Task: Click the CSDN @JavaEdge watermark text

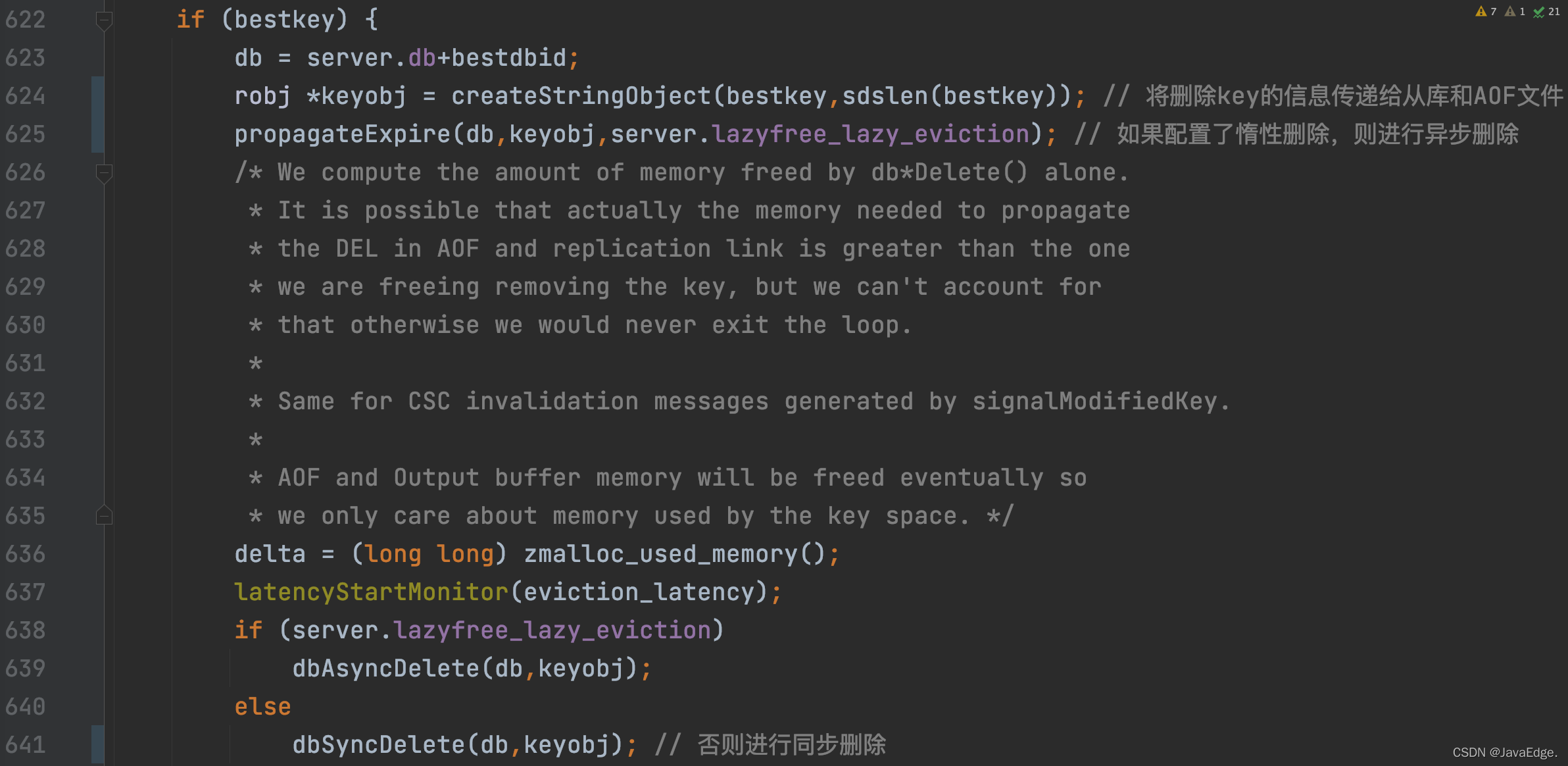Action: [1505, 752]
